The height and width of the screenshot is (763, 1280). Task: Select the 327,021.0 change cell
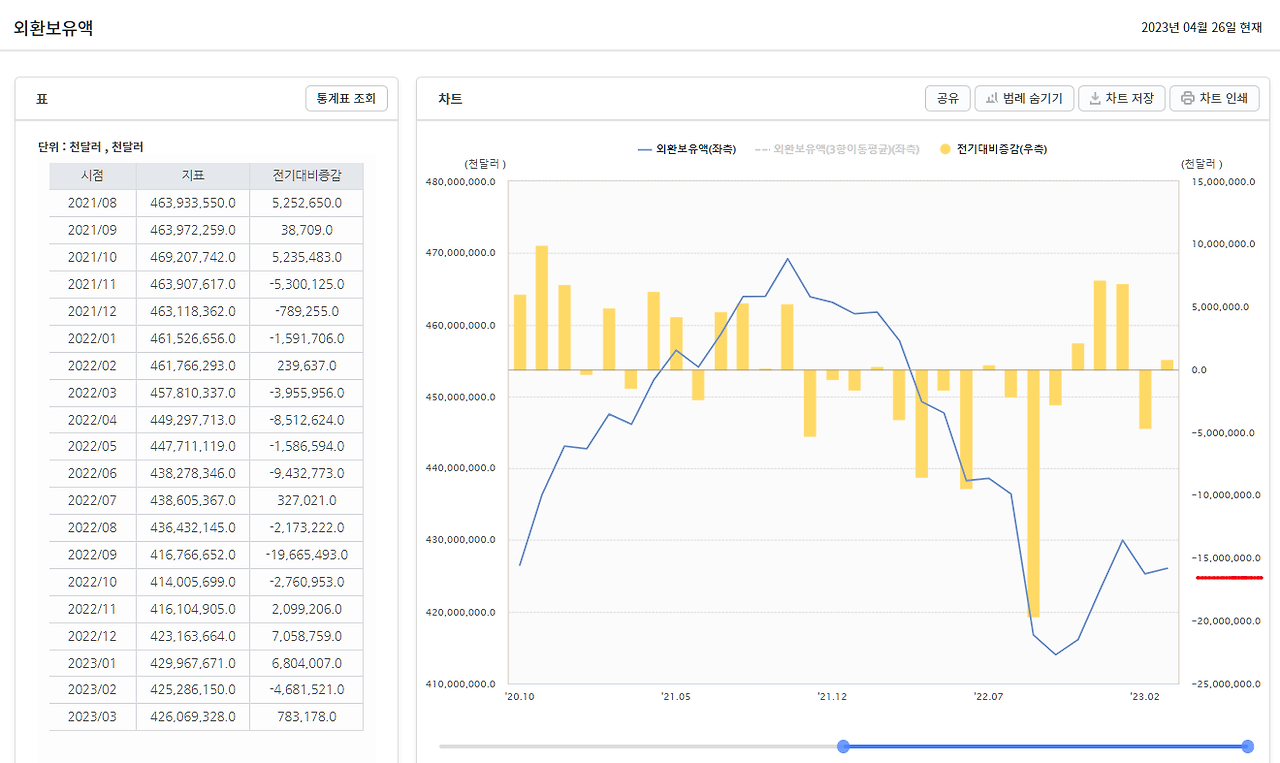pyautogui.click(x=307, y=500)
